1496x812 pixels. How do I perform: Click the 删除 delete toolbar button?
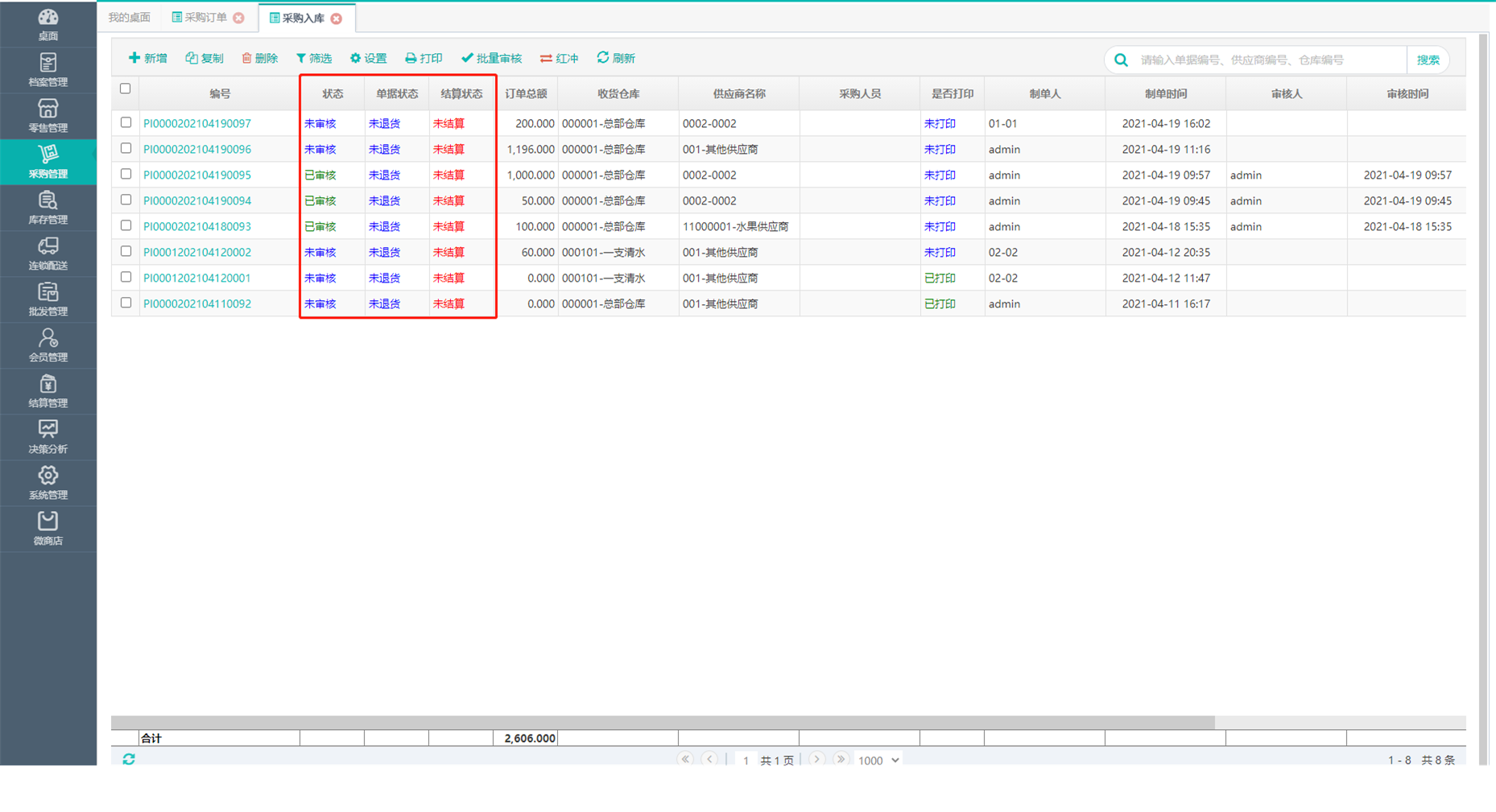259,58
